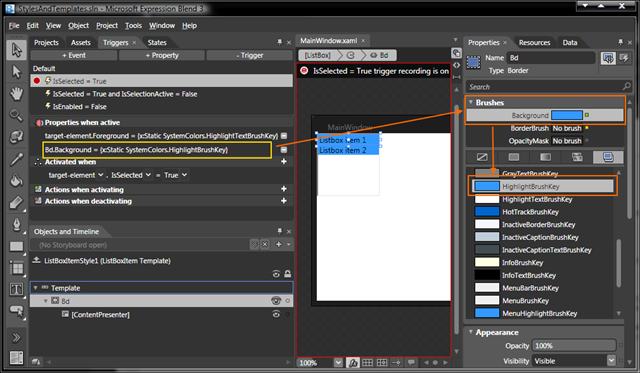Open the Tools menu
Image resolution: width=640 pixels, height=373 pixels.
[x=133, y=25]
